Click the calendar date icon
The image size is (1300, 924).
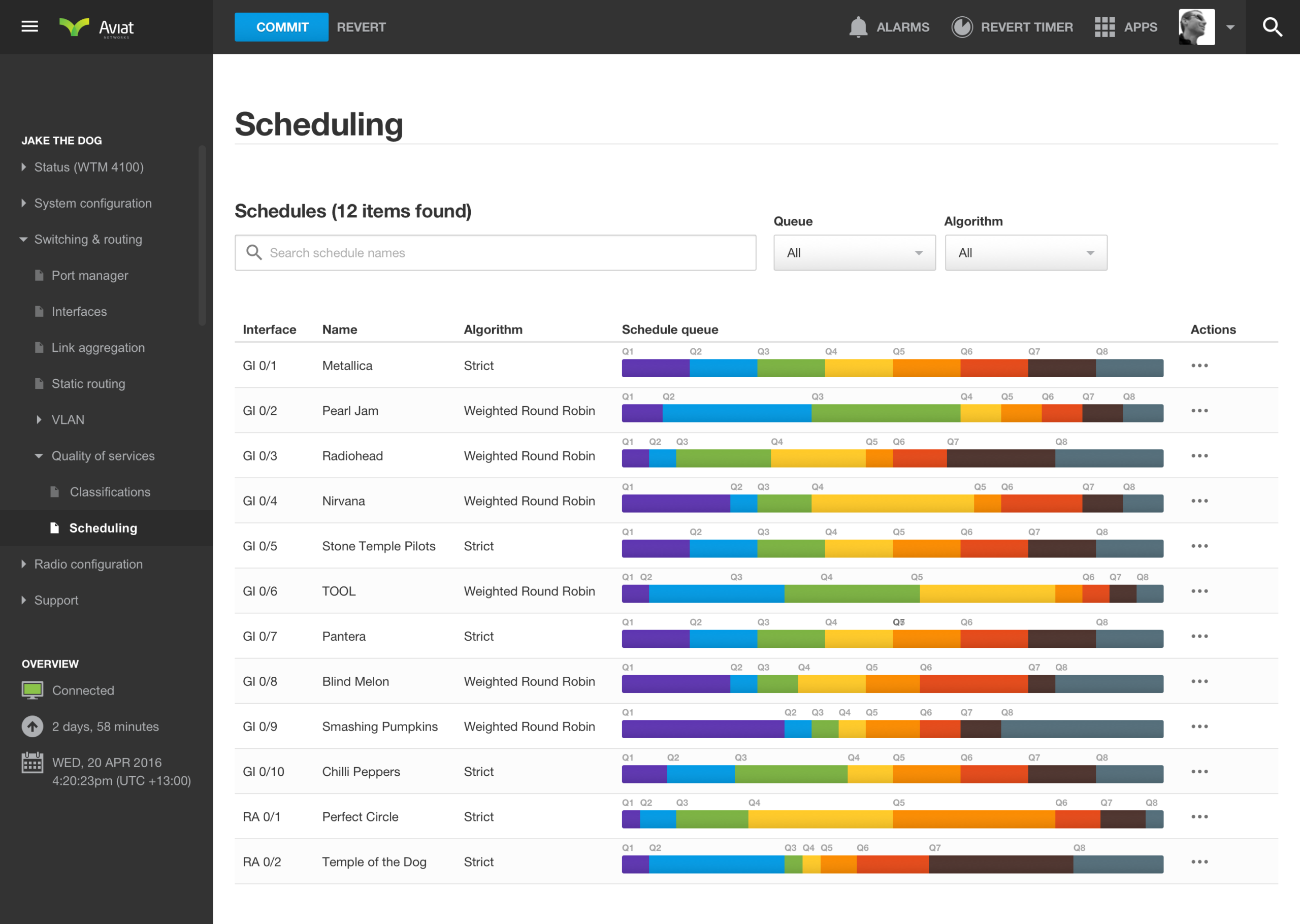pos(32,763)
